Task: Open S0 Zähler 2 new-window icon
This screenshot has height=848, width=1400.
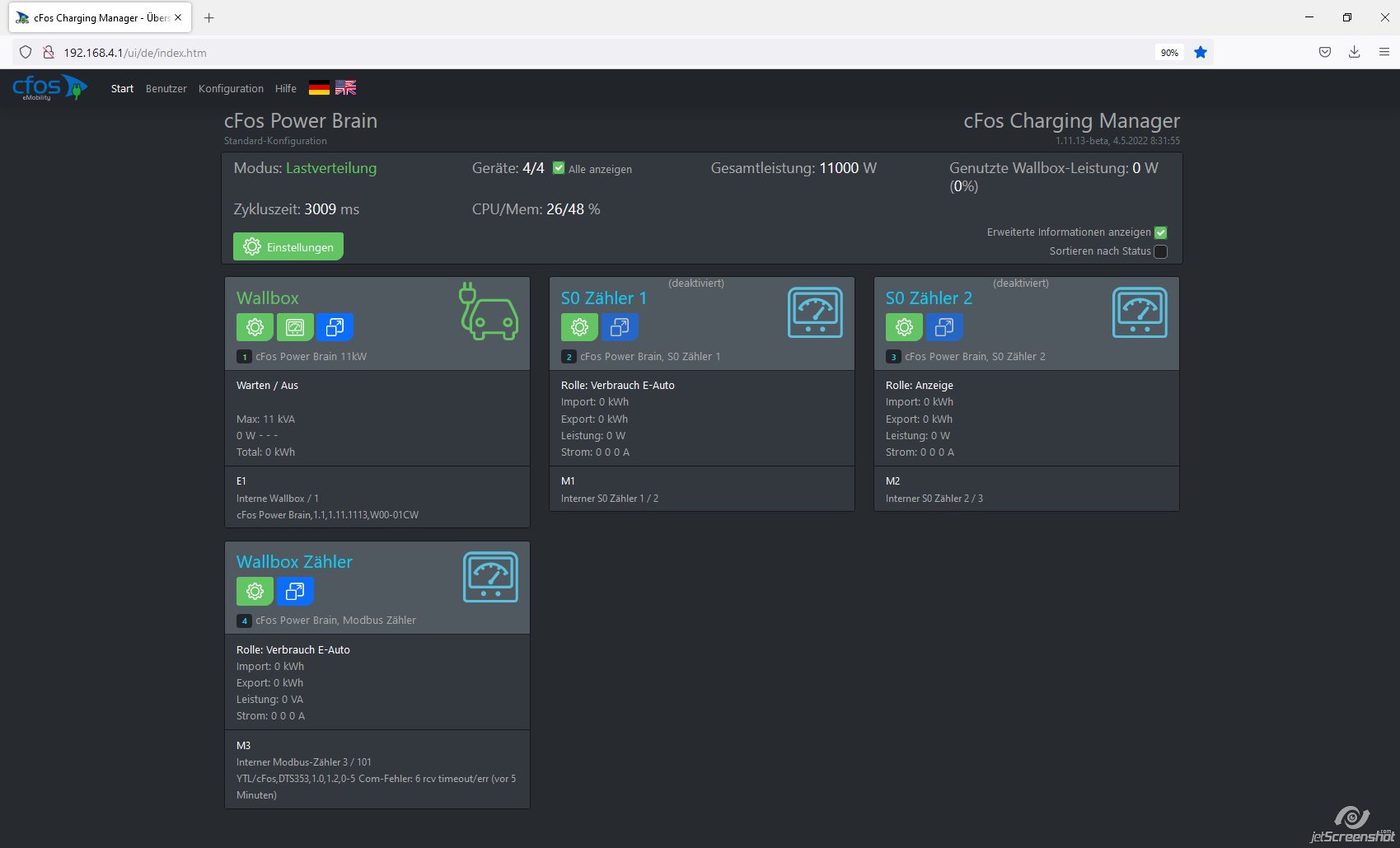Action: (944, 327)
